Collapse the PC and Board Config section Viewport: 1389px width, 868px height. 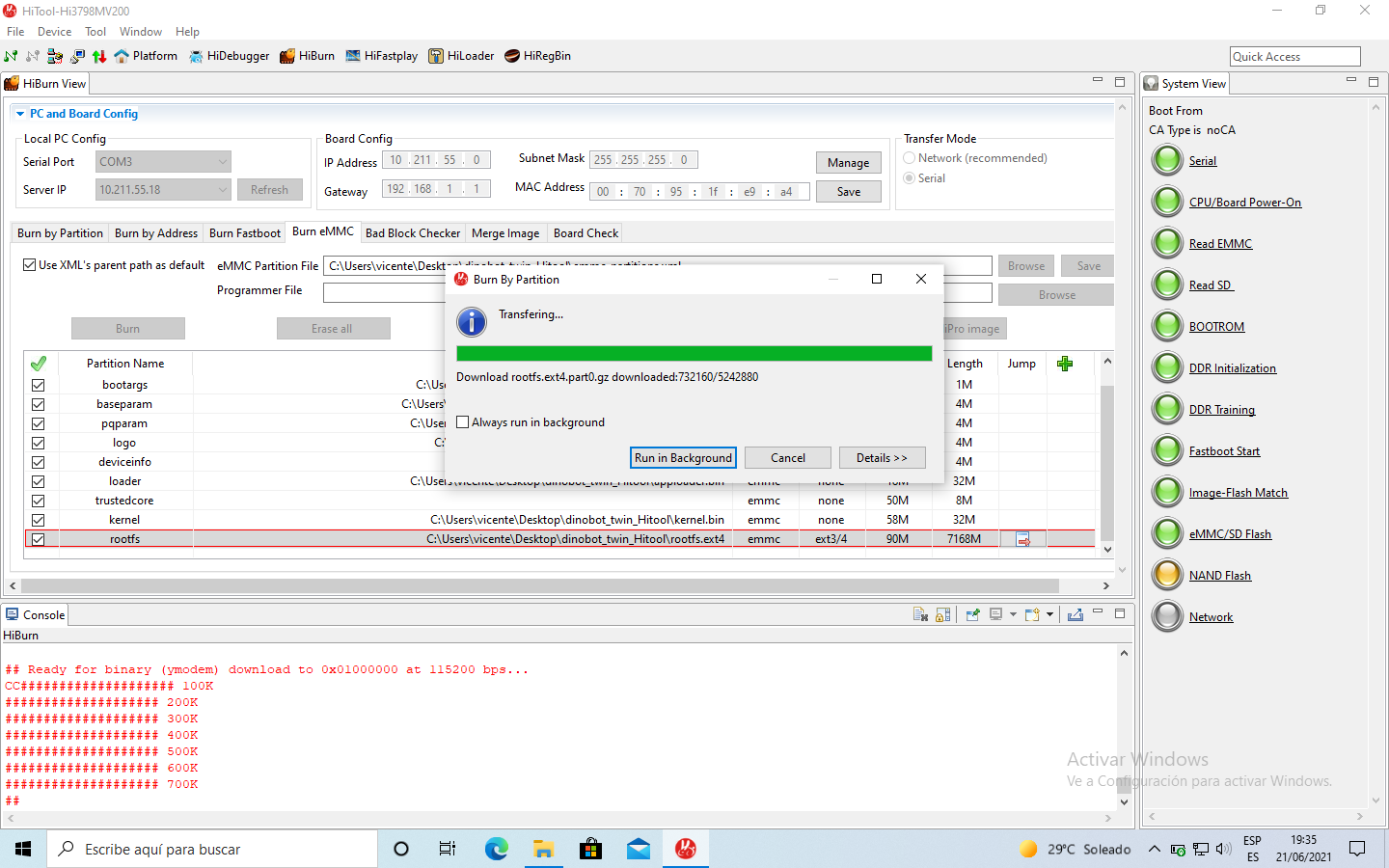20,114
